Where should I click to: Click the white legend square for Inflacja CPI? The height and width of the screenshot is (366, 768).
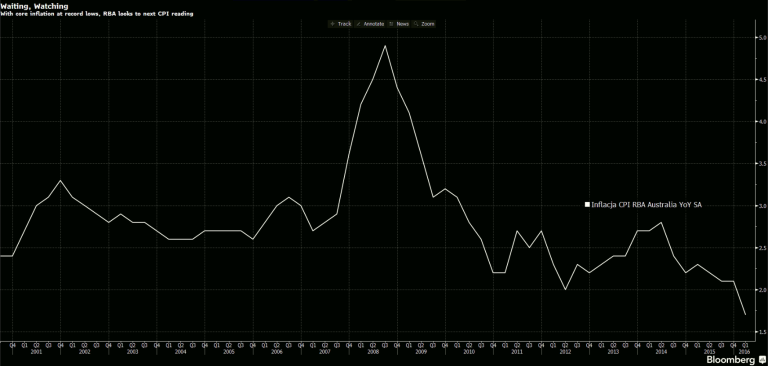click(x=587, y=205)
